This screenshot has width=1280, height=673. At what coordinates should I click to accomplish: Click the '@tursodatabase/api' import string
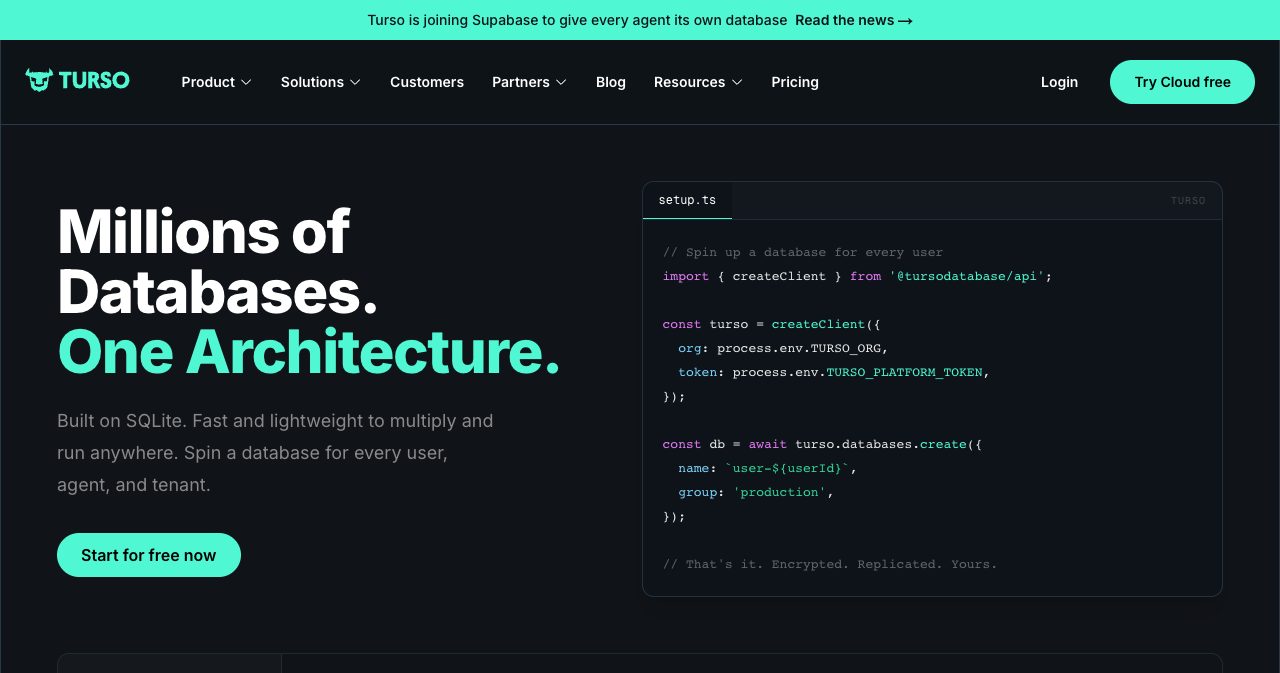tap(967, 276)
